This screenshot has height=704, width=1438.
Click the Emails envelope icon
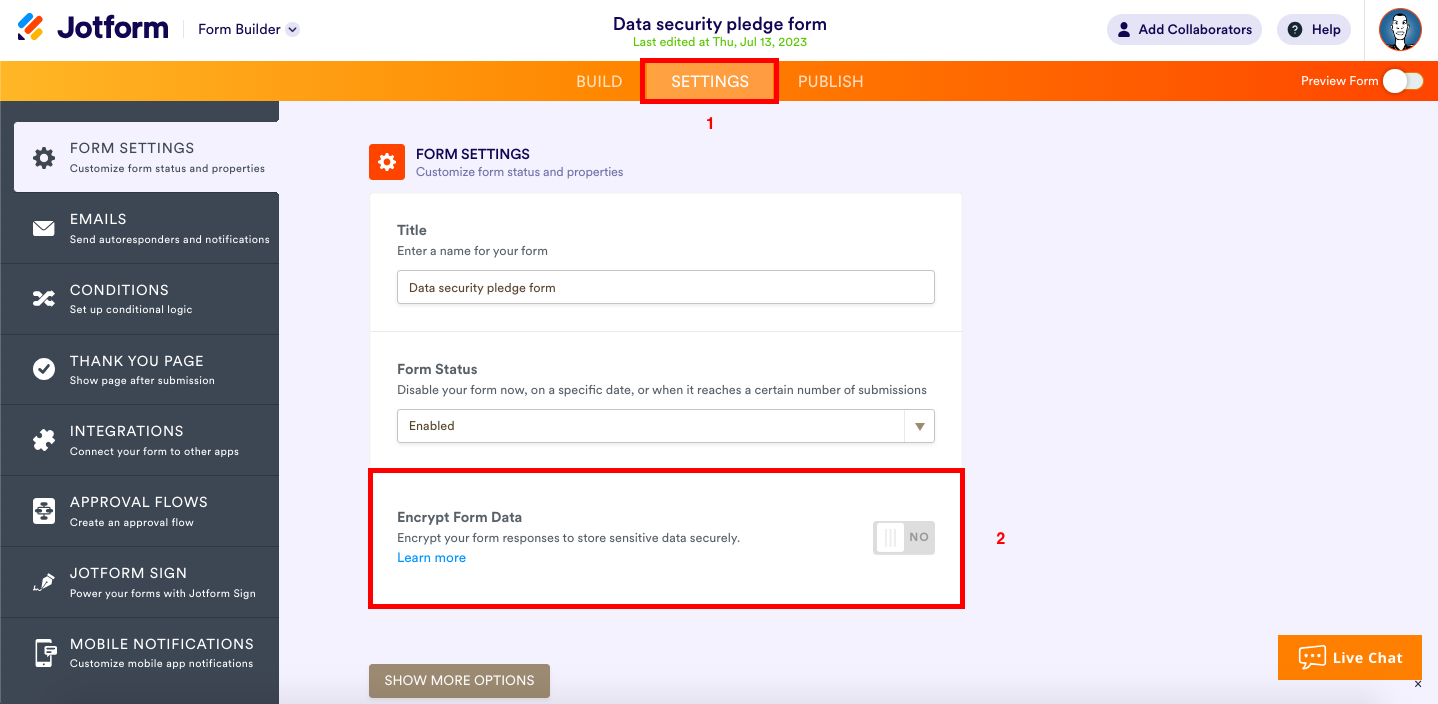tap(44, 228)
